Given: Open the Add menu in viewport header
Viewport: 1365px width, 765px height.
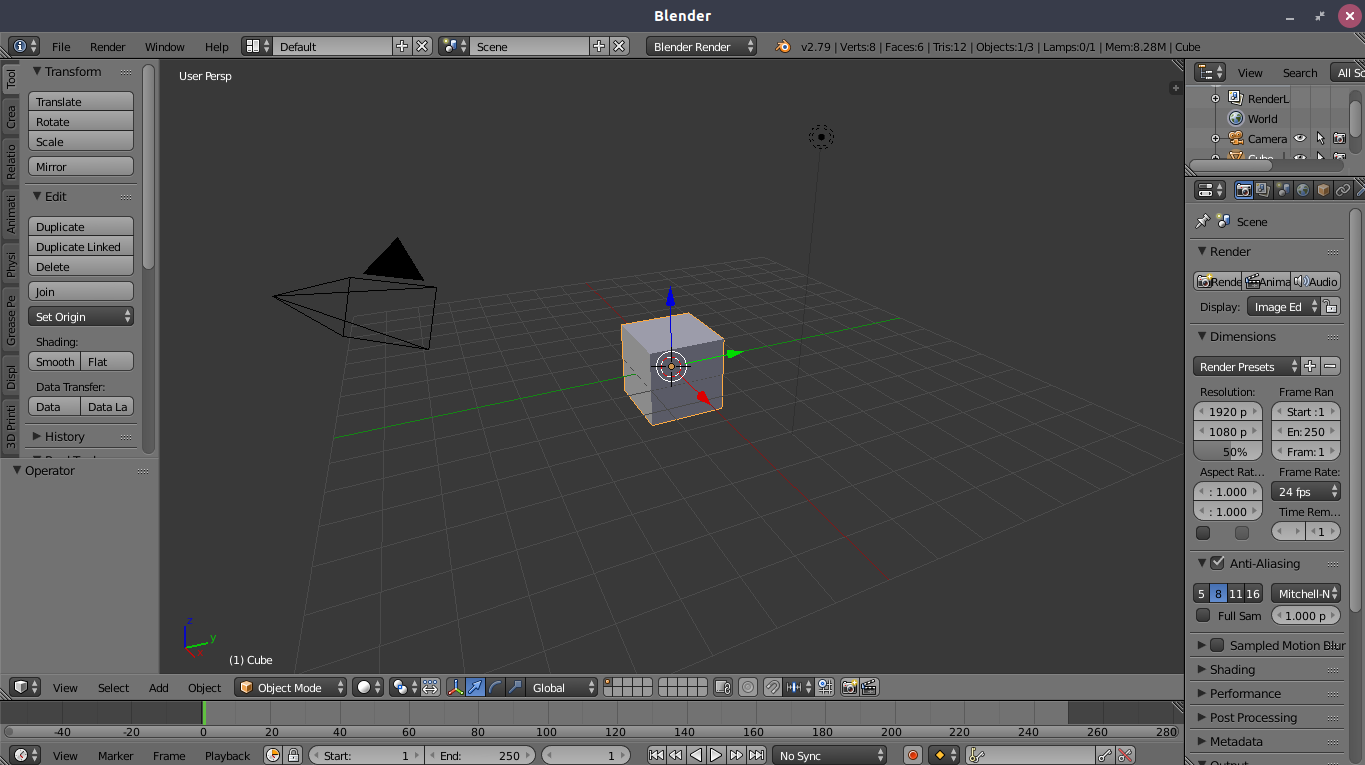Looking at the screenshot, I should (x=159, y=687).
